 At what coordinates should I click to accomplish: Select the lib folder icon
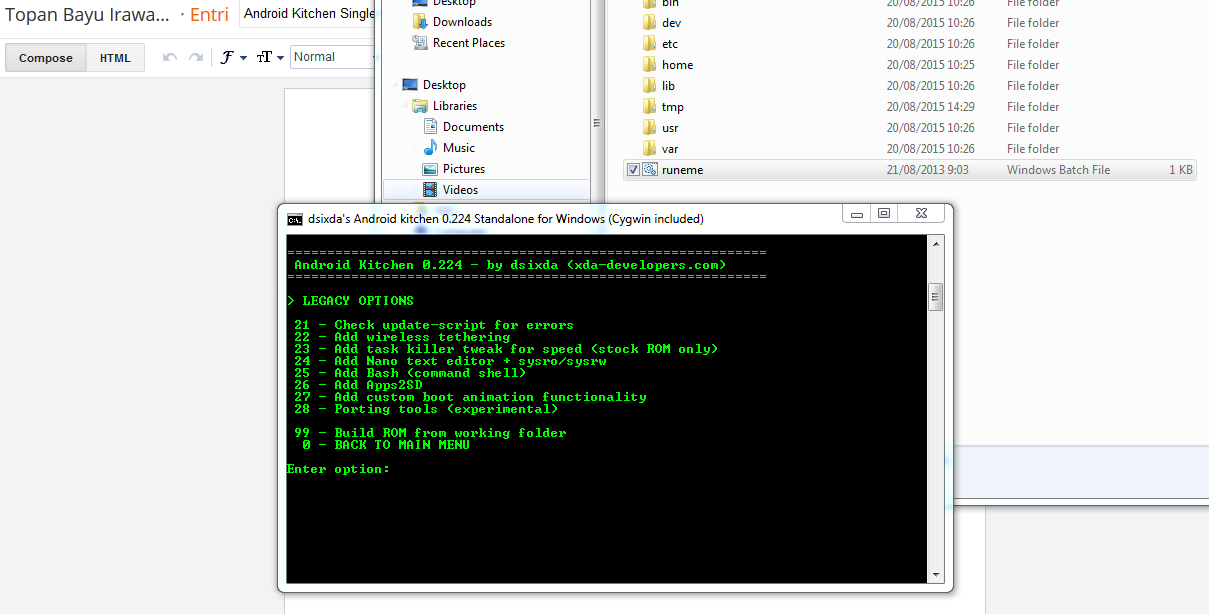click(x=649, y=86)
